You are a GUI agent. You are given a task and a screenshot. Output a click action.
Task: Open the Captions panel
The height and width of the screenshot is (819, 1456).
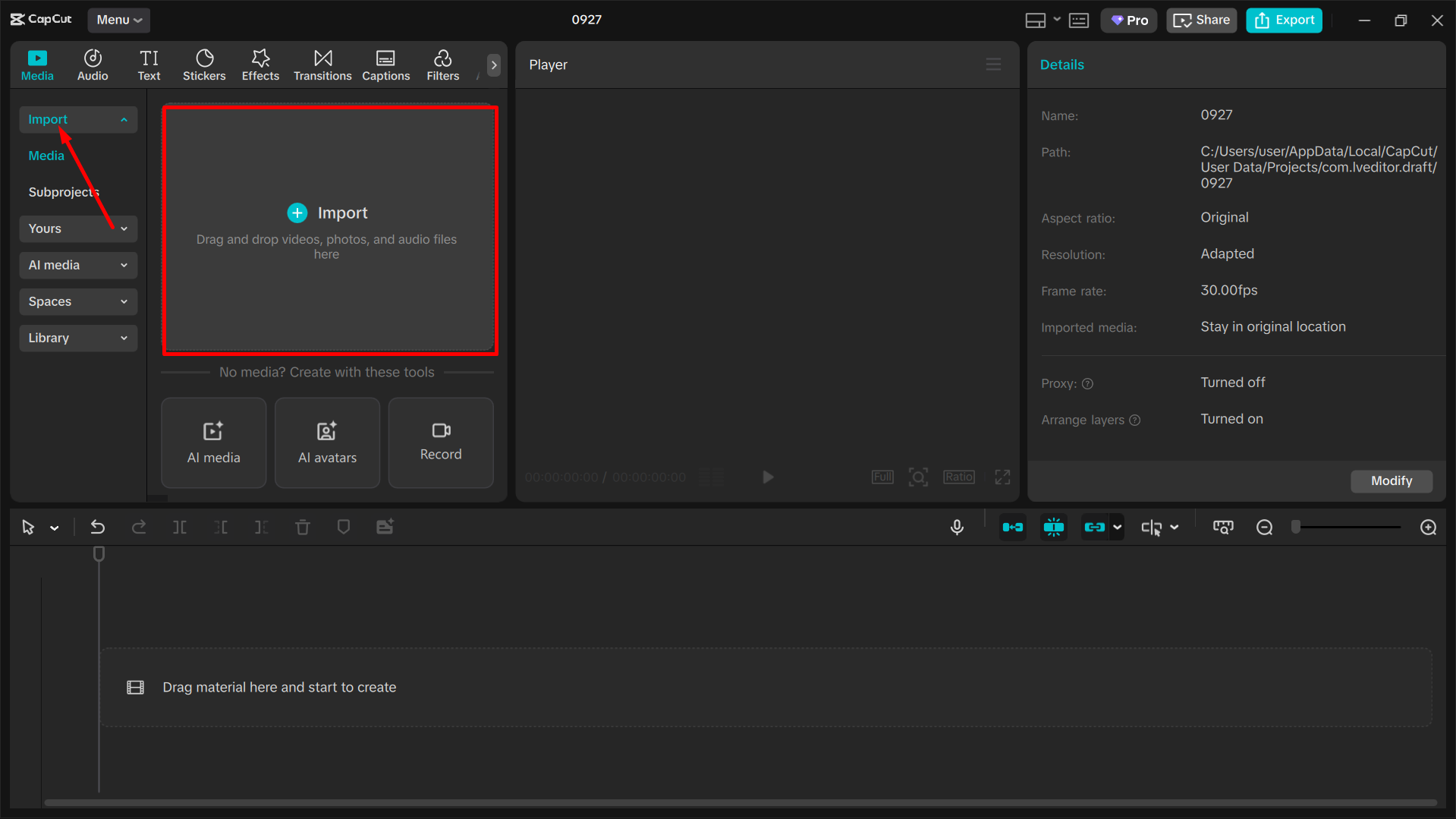click(385, 65)
